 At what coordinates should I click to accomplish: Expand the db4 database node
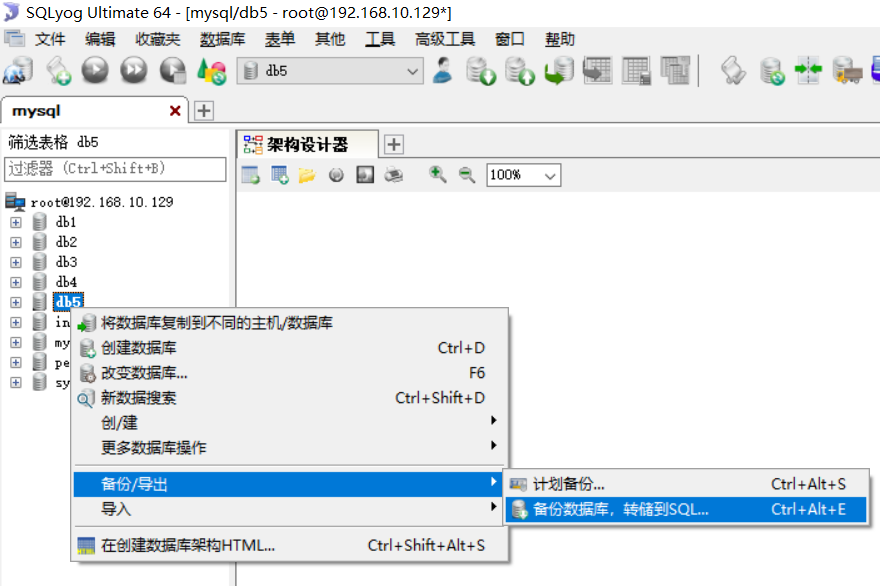(14, 281)
